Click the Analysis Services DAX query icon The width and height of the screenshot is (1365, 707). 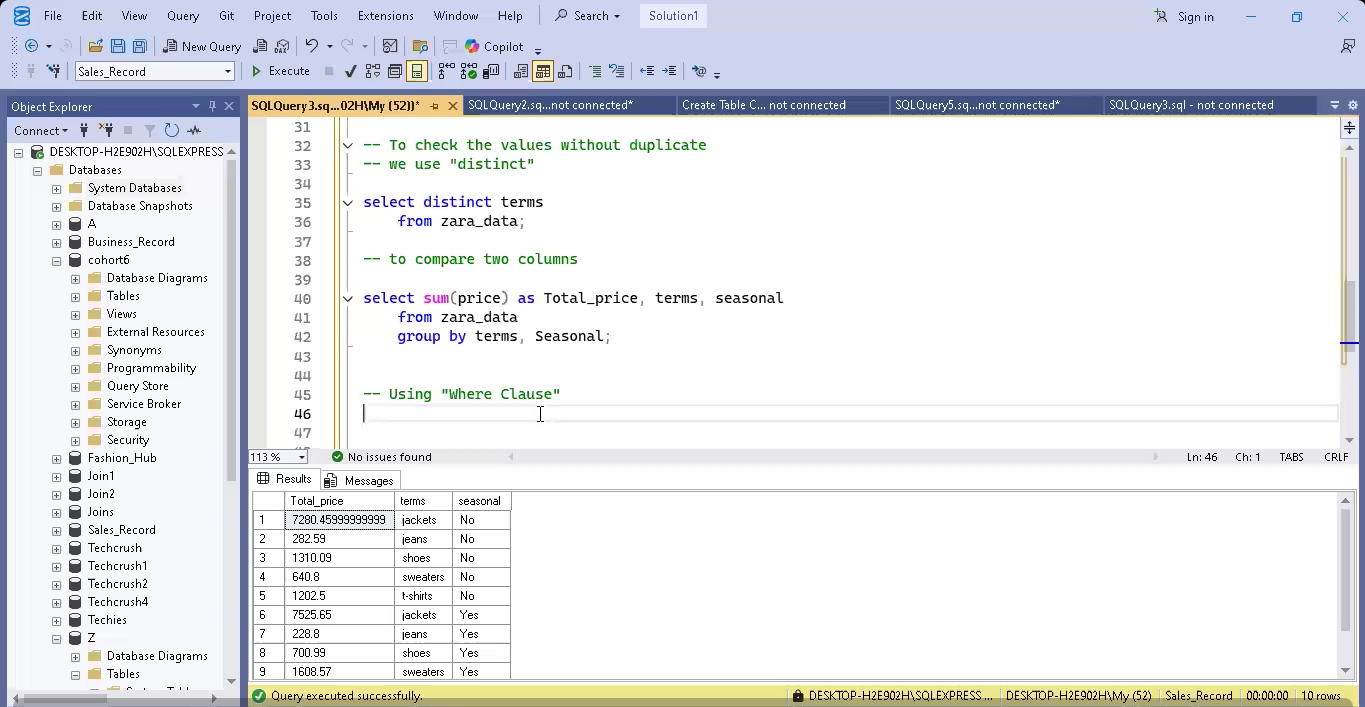pyautogui.click(x=282, y=46)
